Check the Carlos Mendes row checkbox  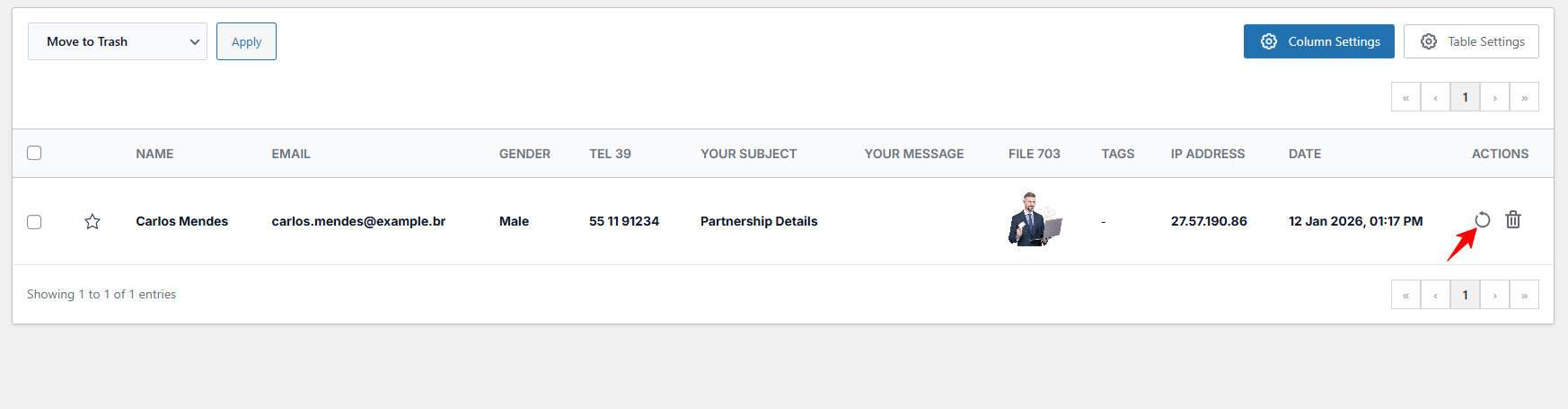point(34,221)
